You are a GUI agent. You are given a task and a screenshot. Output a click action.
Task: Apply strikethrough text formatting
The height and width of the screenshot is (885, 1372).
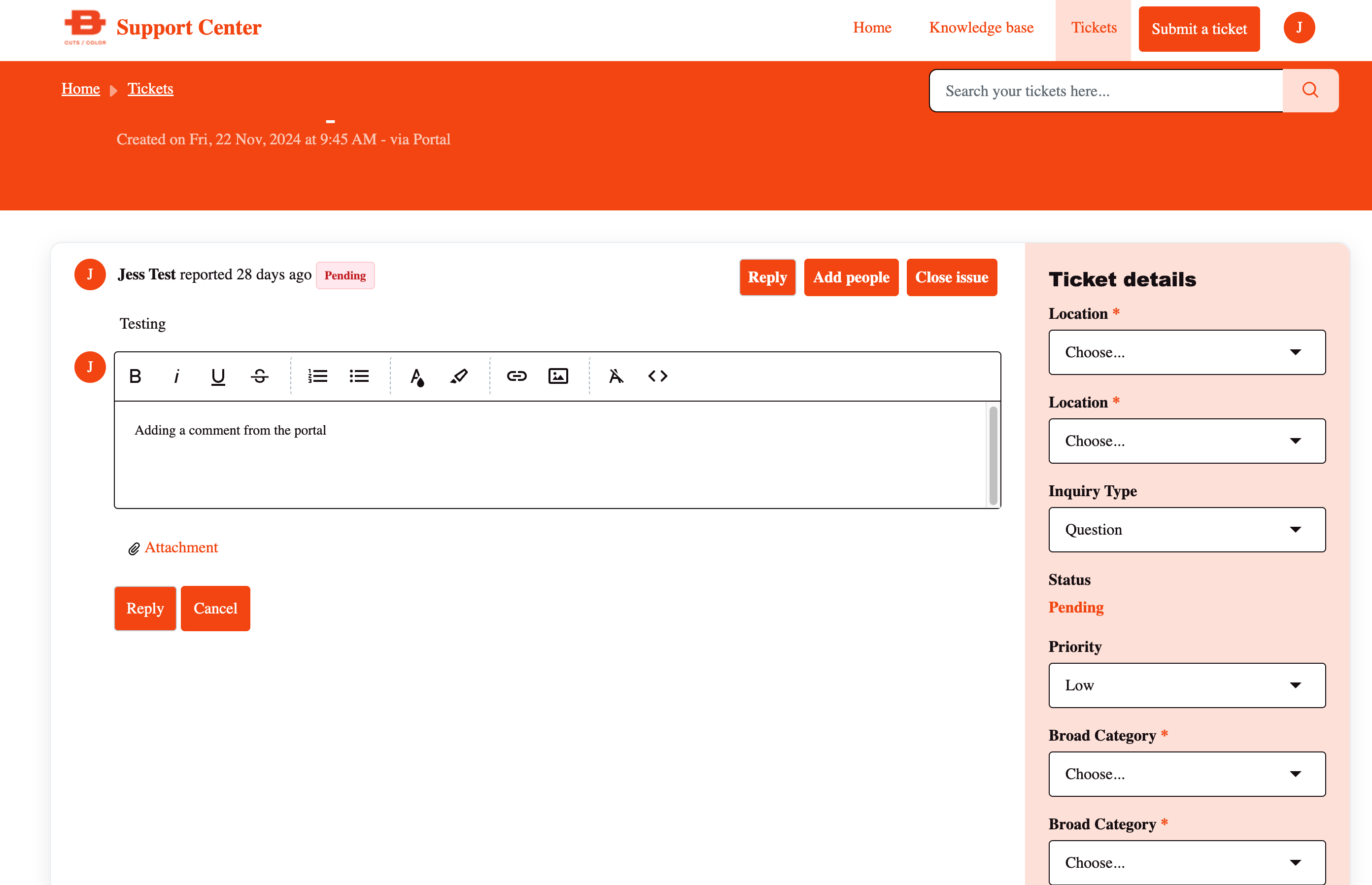click(259, 376)
